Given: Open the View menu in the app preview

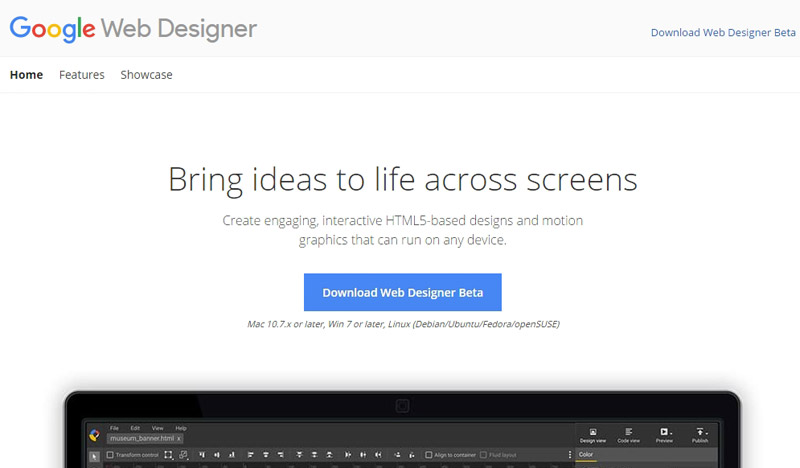Looking at the screenshot, I should click(158, 428).
